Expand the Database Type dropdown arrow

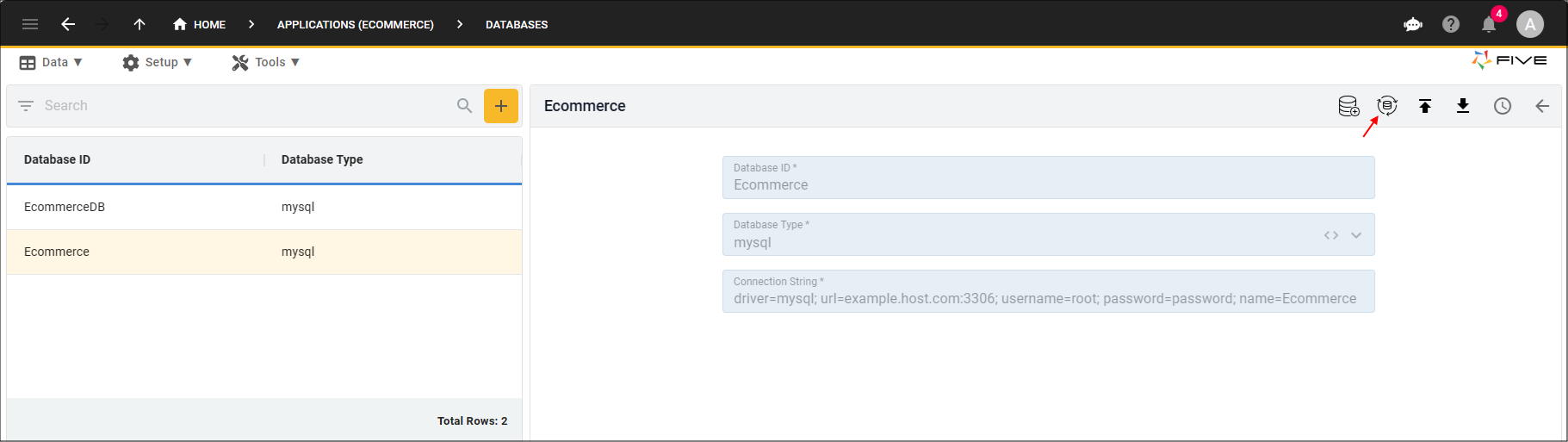point(1356,235)
